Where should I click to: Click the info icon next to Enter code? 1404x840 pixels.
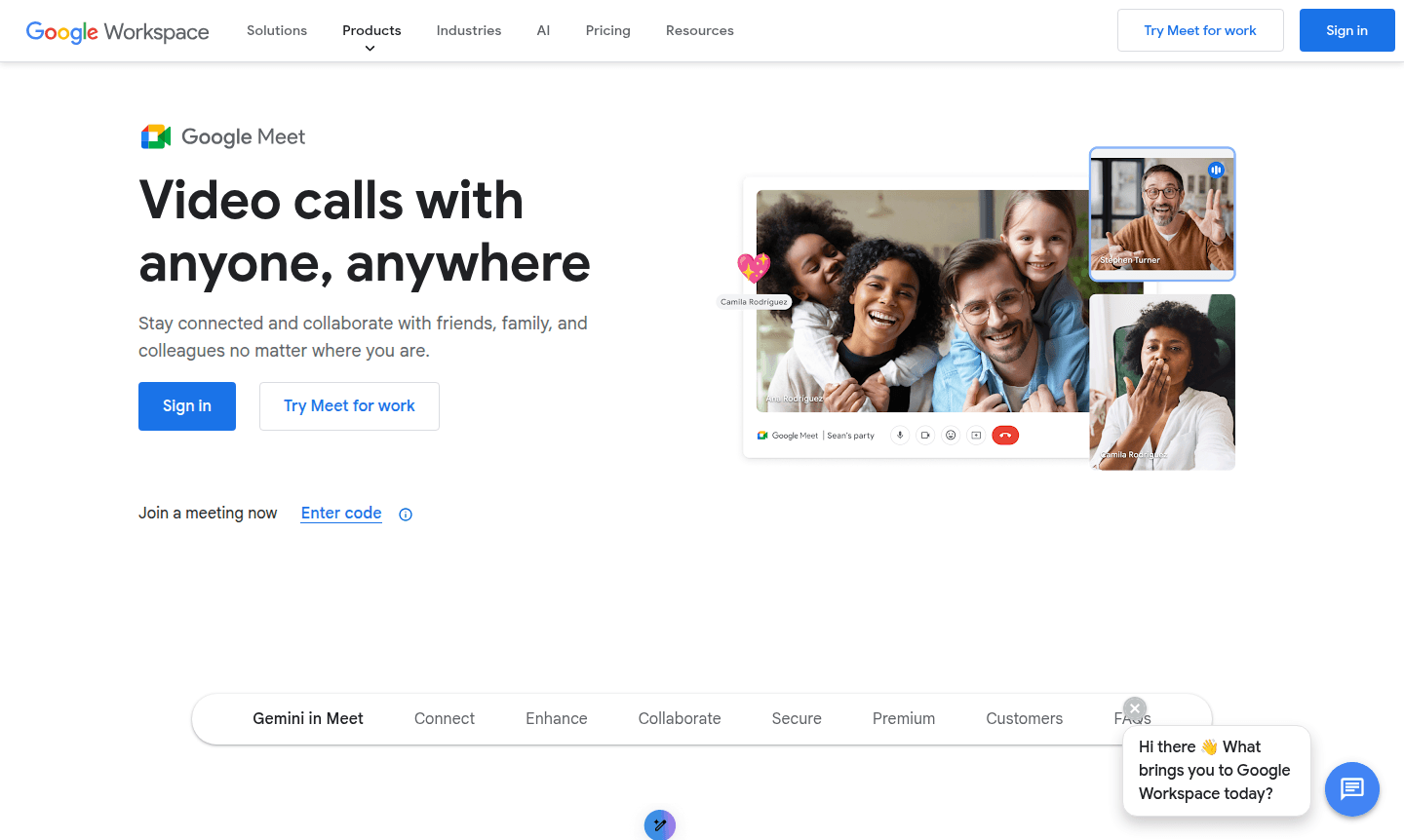pyautogui.click(x=405, y=514)
